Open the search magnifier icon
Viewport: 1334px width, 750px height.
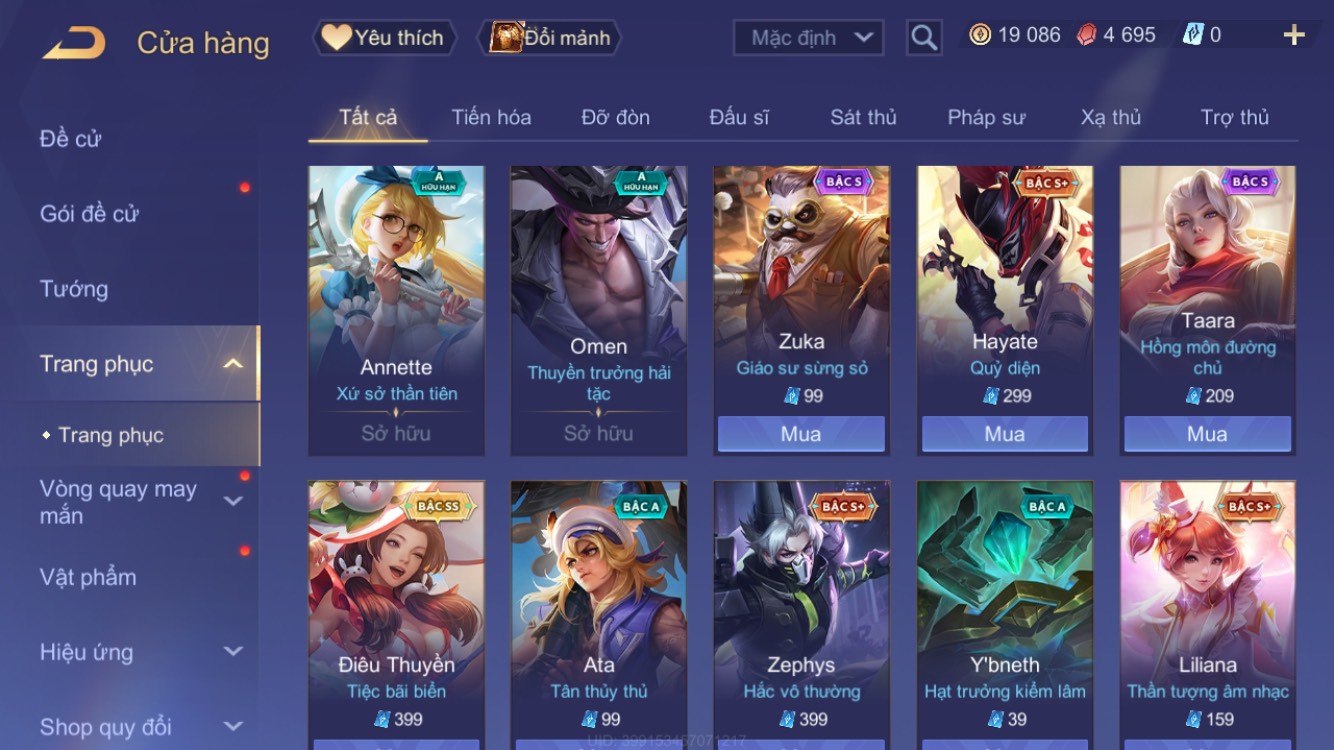pos(924,38)
